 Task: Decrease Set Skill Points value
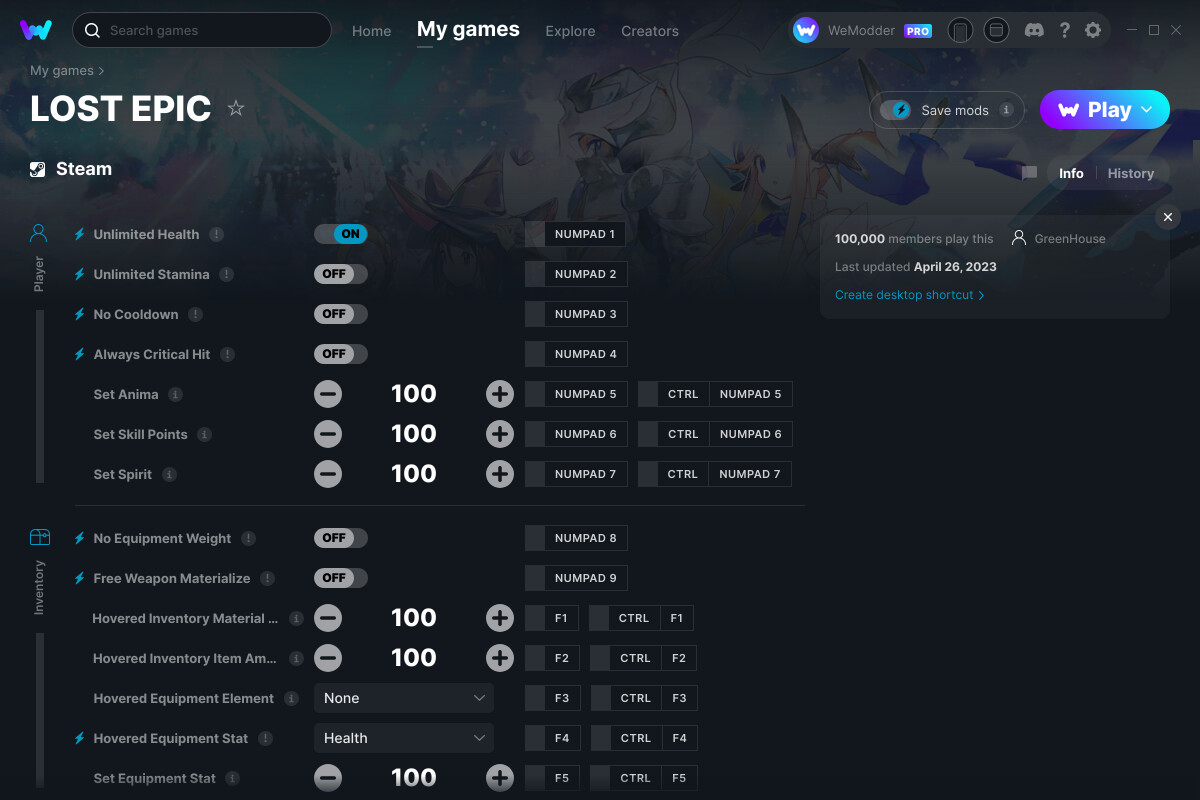coord(328,434)
